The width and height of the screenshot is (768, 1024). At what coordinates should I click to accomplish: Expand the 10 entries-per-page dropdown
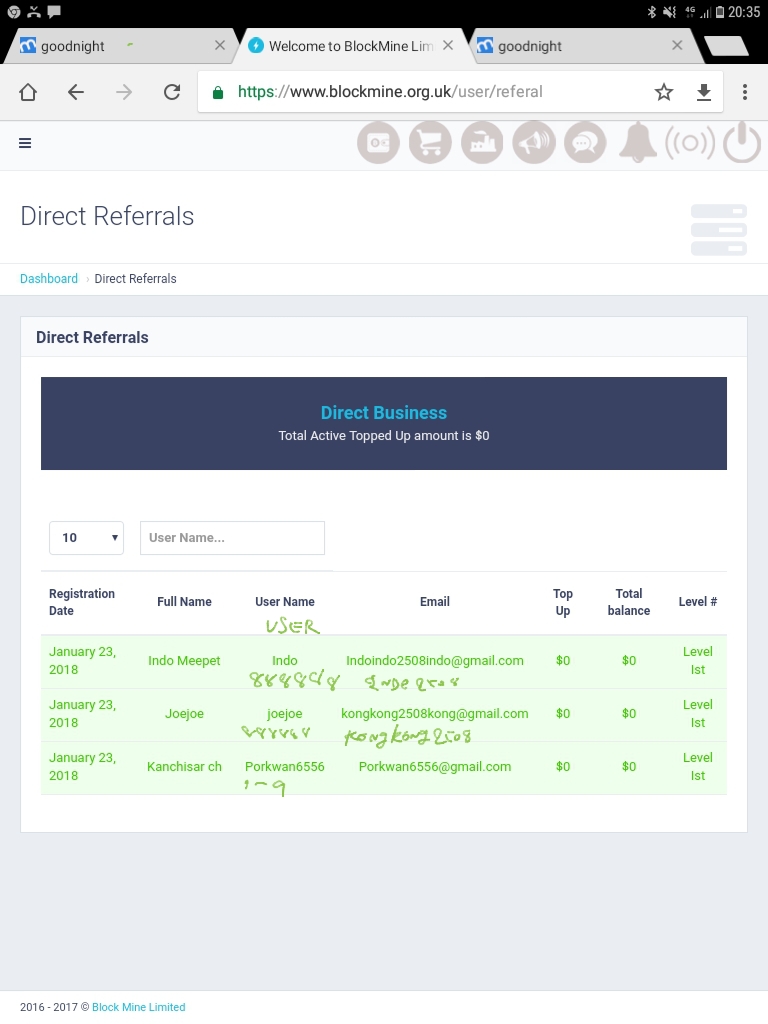86,538
